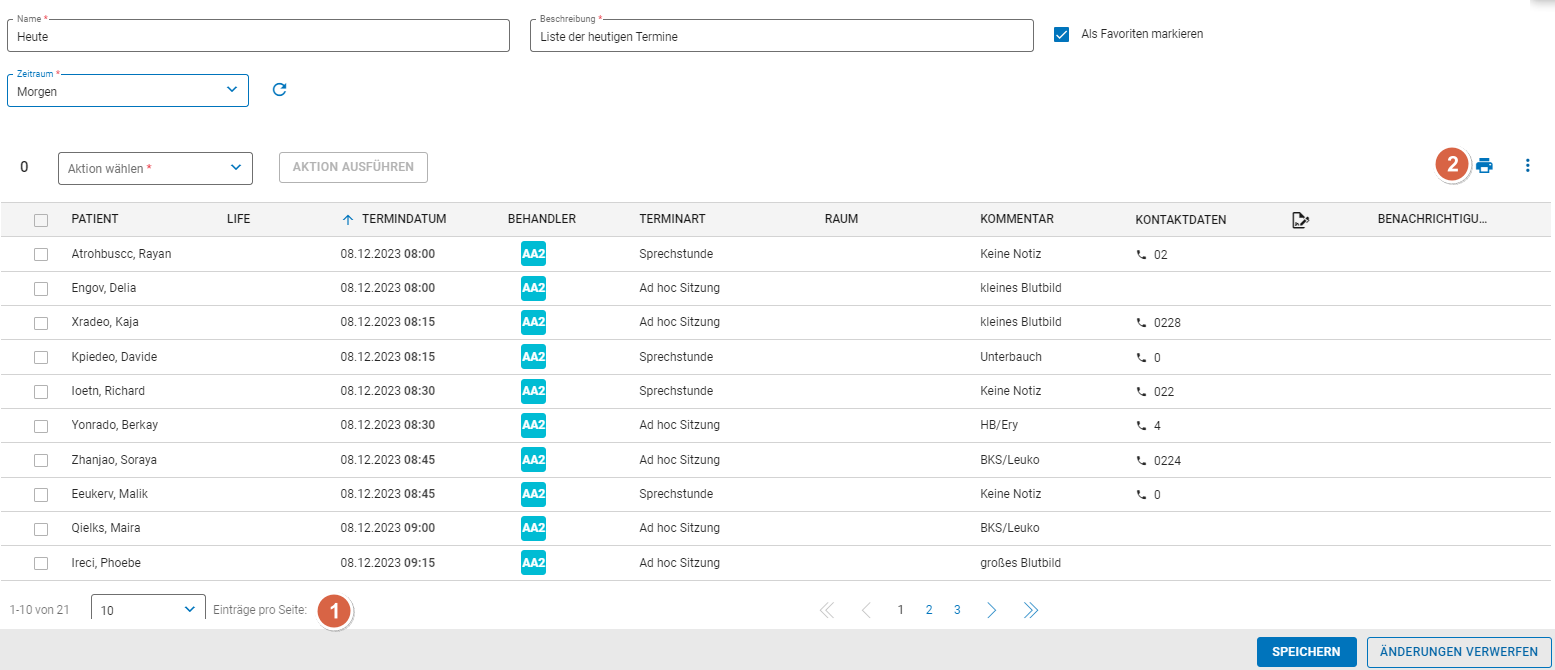Click the Benachrichtigu… column header
This screenshot has width=1555, height=670.
click(1432, 219)
